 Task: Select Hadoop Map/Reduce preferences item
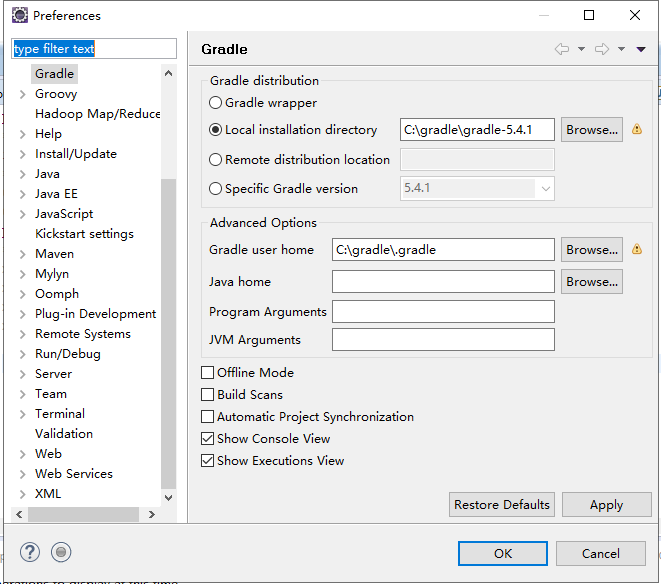pos(97,114)
